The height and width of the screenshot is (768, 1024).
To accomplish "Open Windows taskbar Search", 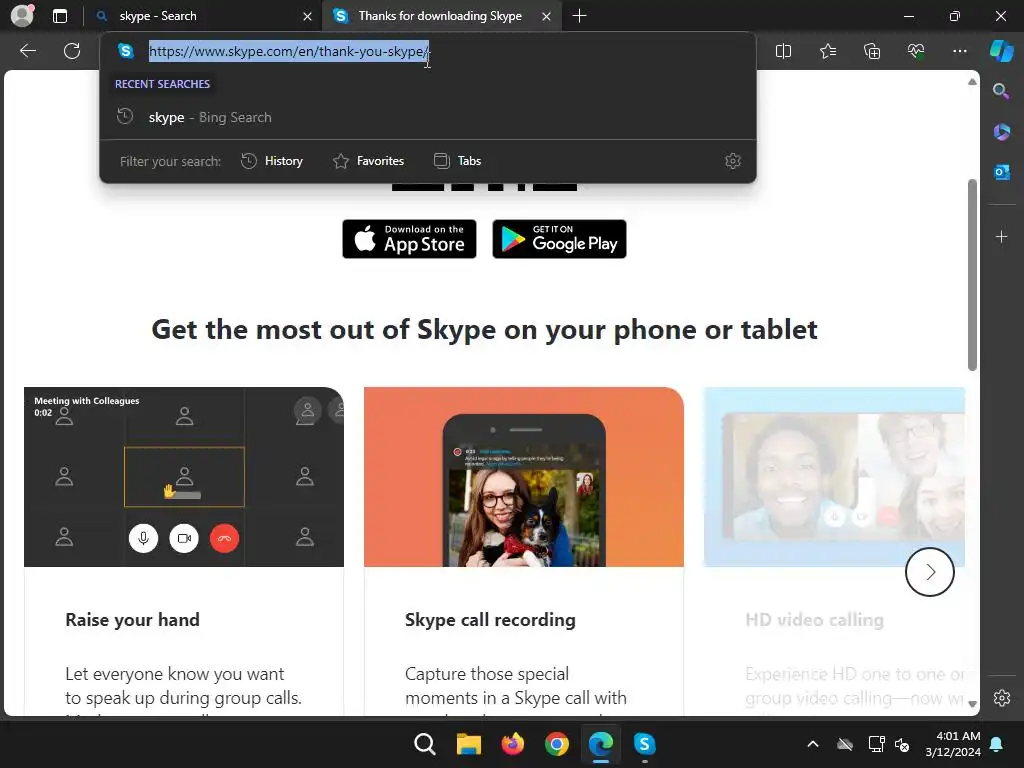I will pos(424,744).
